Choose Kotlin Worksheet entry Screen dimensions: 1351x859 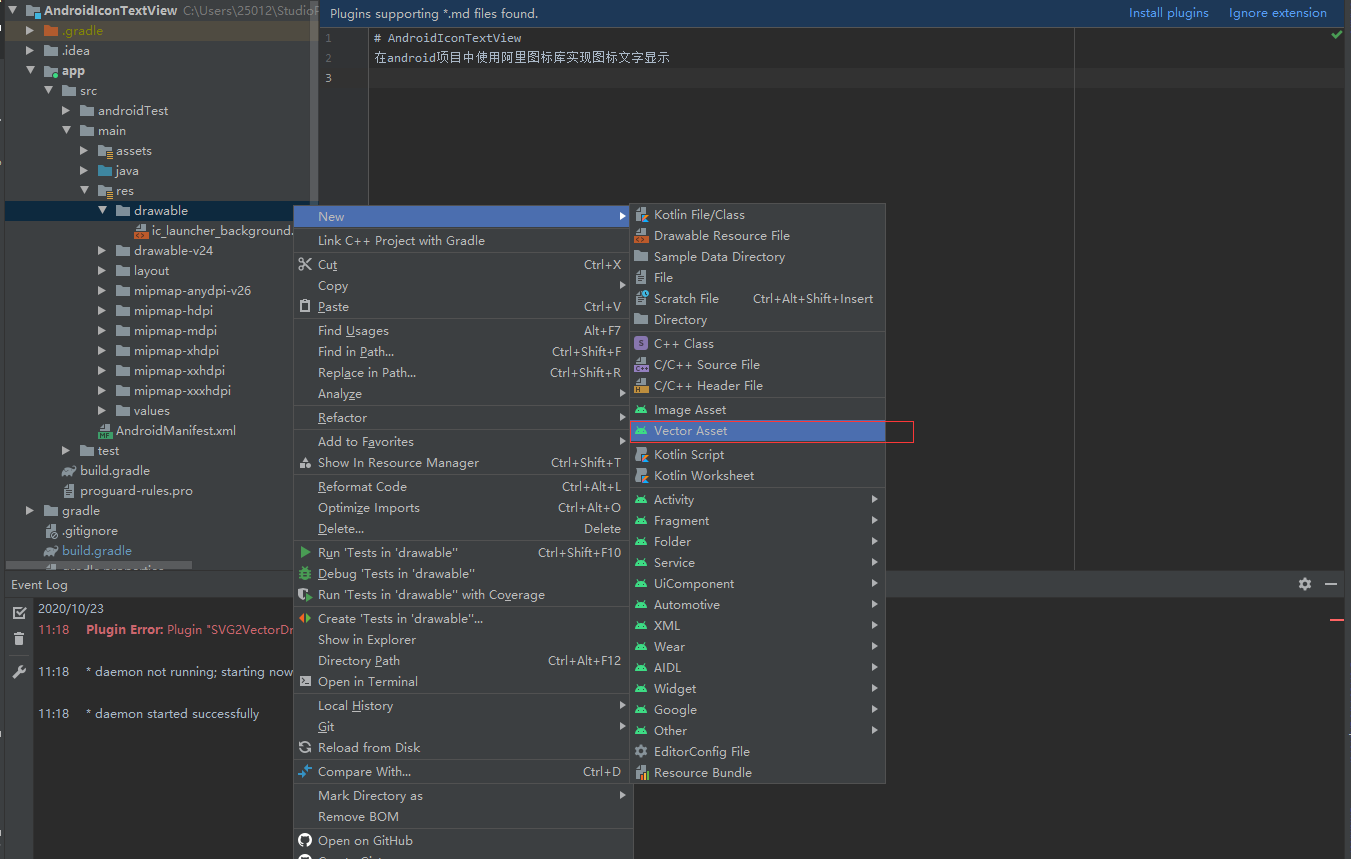pos(758,476)
